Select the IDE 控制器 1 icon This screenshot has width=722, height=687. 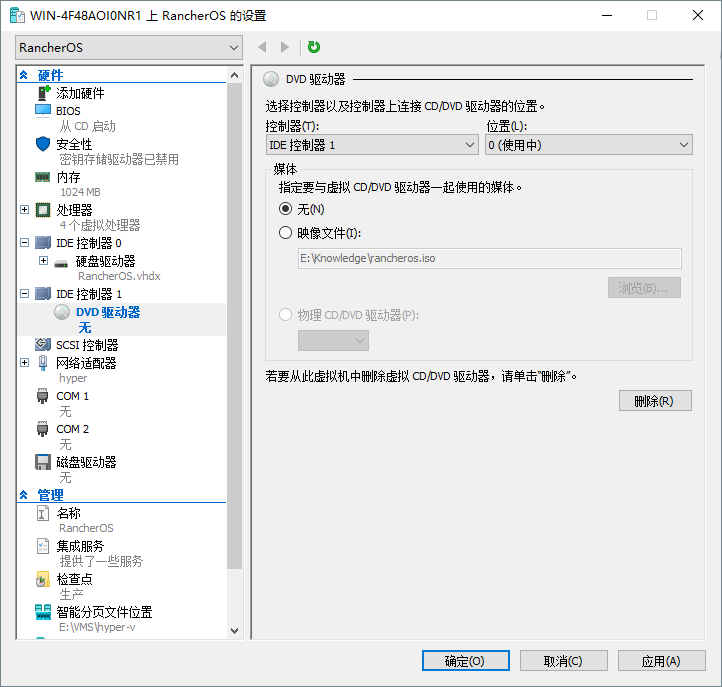[43, 293]
